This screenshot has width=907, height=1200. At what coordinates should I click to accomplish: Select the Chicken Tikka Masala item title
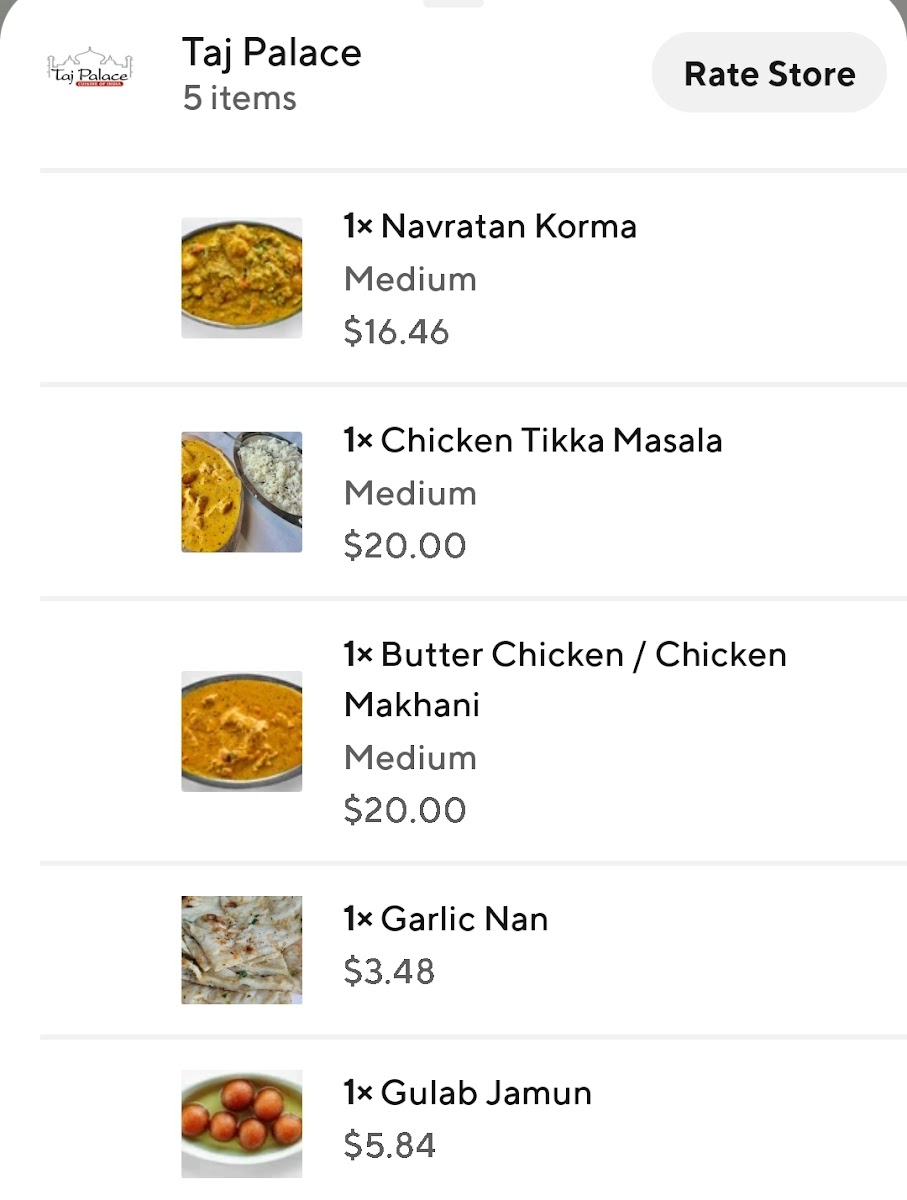(x=532, y=440)
